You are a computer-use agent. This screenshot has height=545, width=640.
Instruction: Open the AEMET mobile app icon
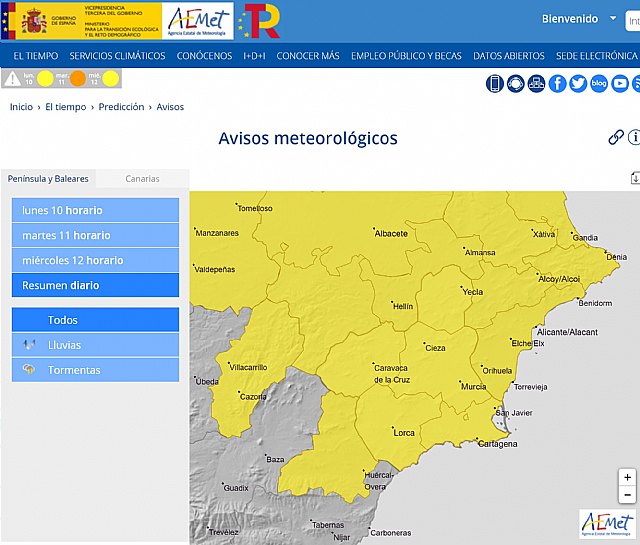tap(495, 83)
